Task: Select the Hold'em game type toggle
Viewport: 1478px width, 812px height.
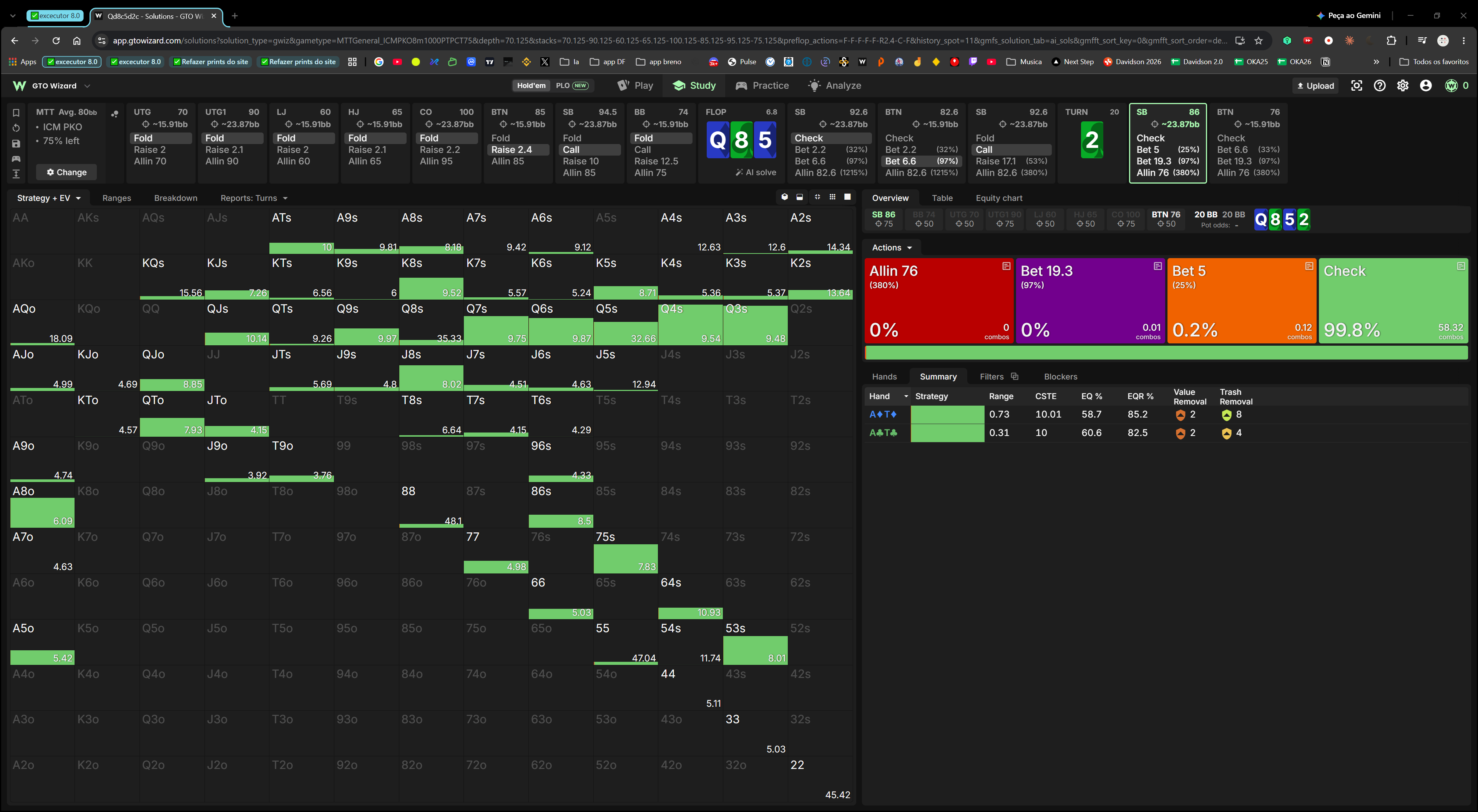Action: click(531, 85)
